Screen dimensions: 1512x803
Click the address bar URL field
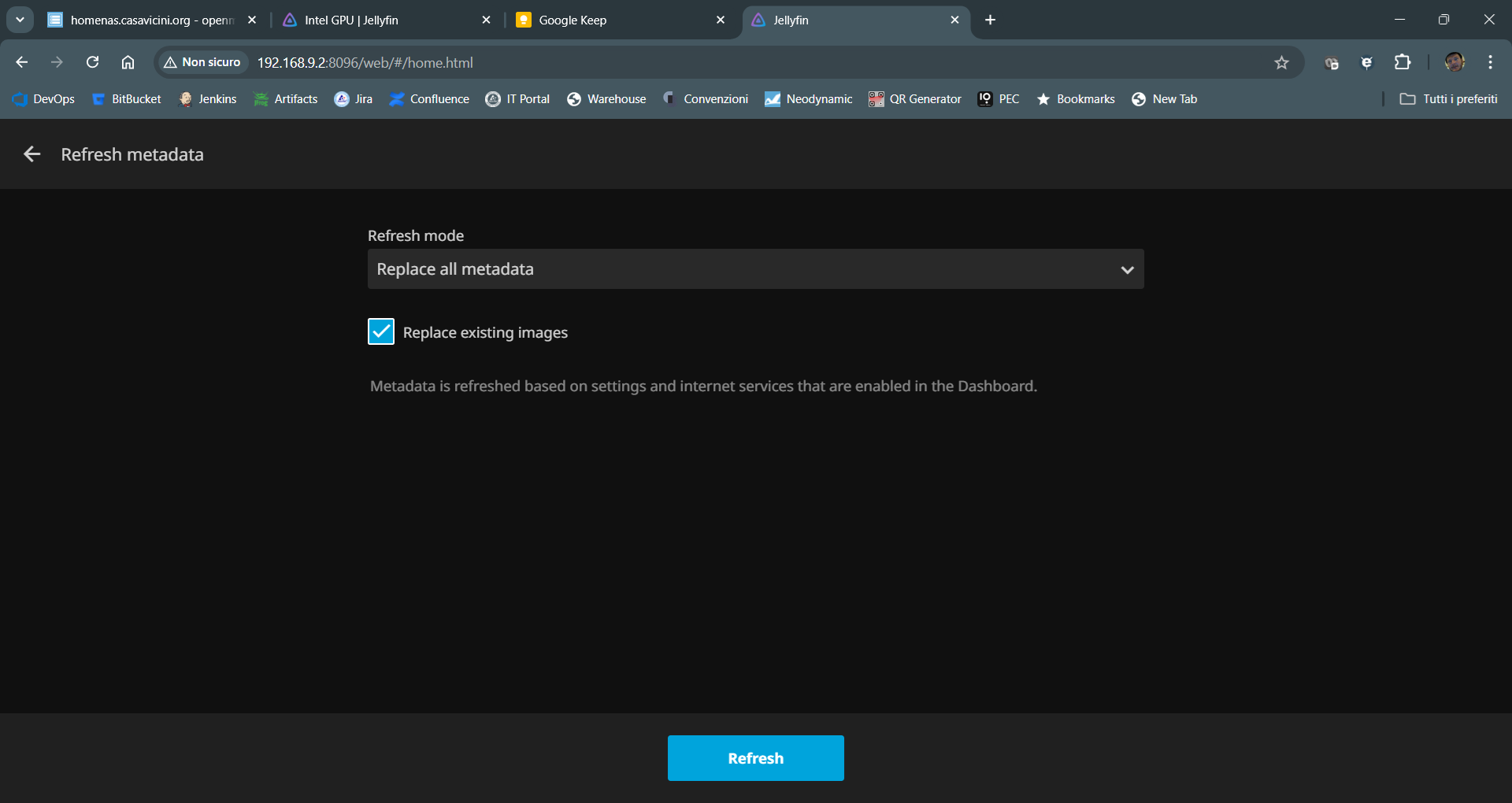709,62
